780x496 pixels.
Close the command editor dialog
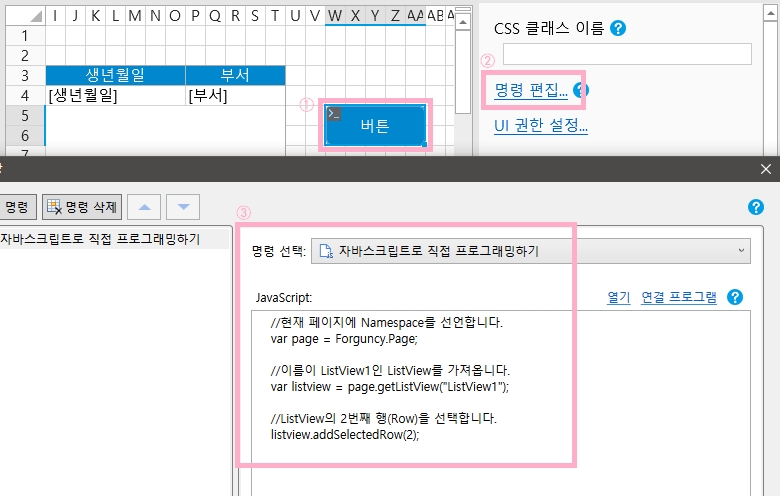(766, 170)
